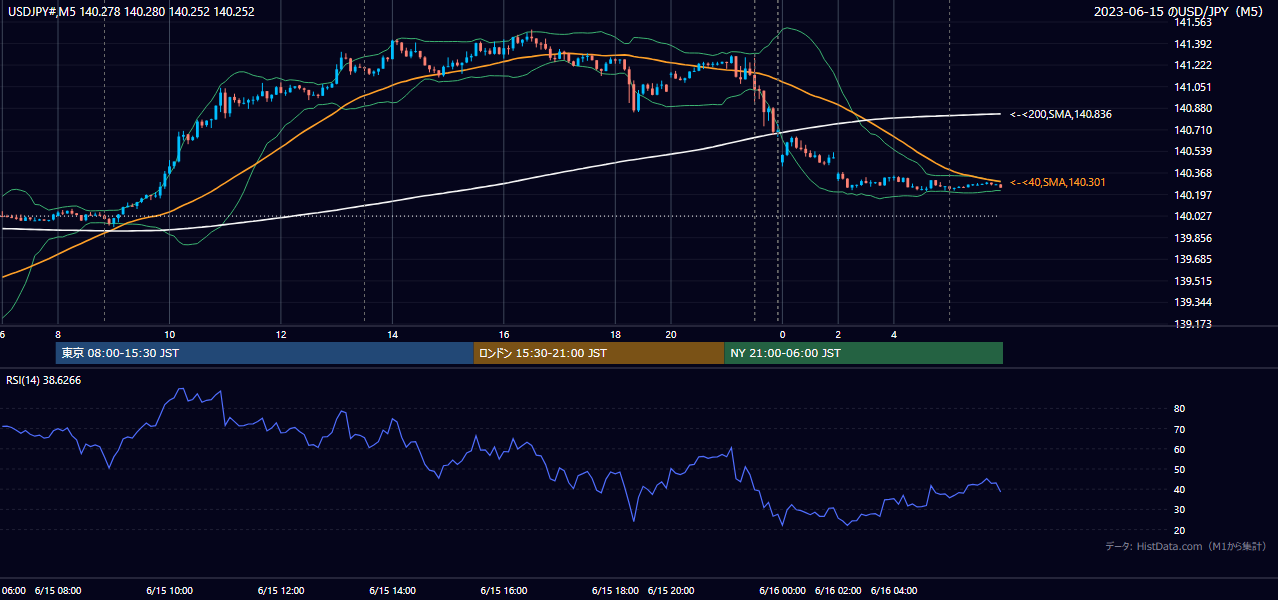This screenshot has width=1278, height=600.
Task: Click the 6/16 04:00 date axis label
Action: 895,590
